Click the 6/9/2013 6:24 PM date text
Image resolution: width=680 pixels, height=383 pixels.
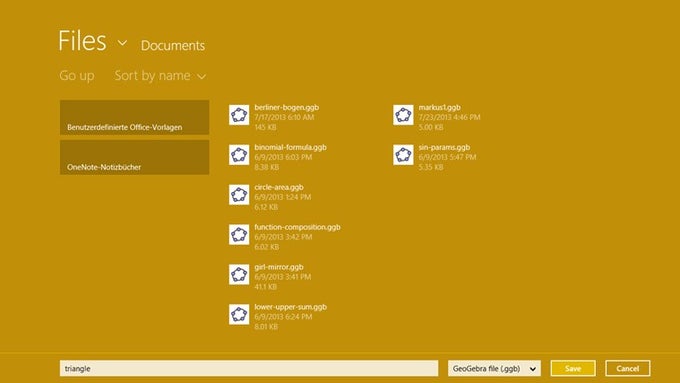[283, 317]
